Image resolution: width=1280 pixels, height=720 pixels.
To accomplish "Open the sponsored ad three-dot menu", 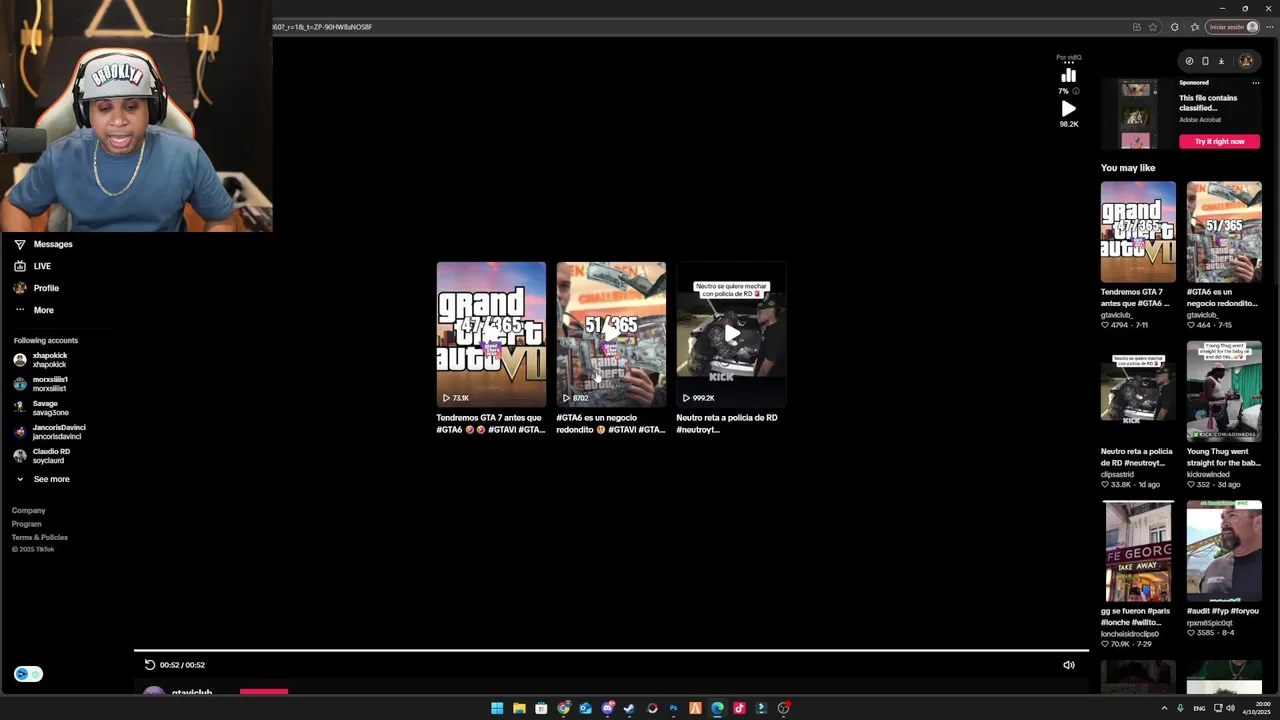I will 1256,83.
